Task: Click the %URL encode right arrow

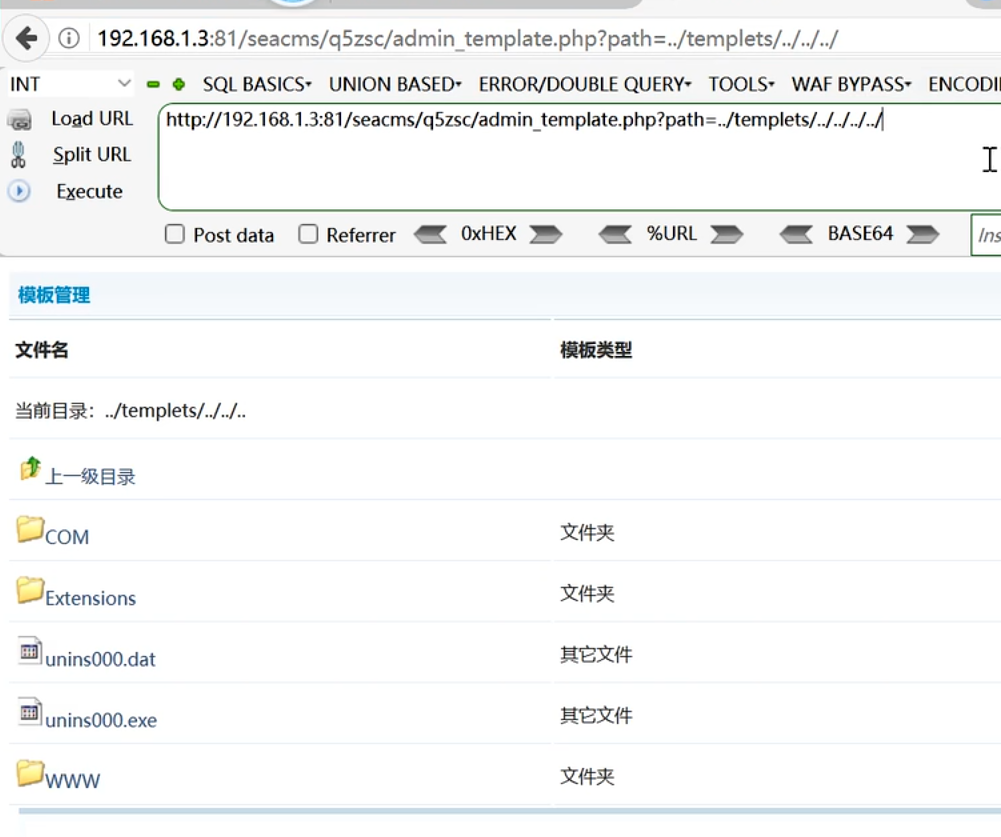Action: click(x=727, y=235)
